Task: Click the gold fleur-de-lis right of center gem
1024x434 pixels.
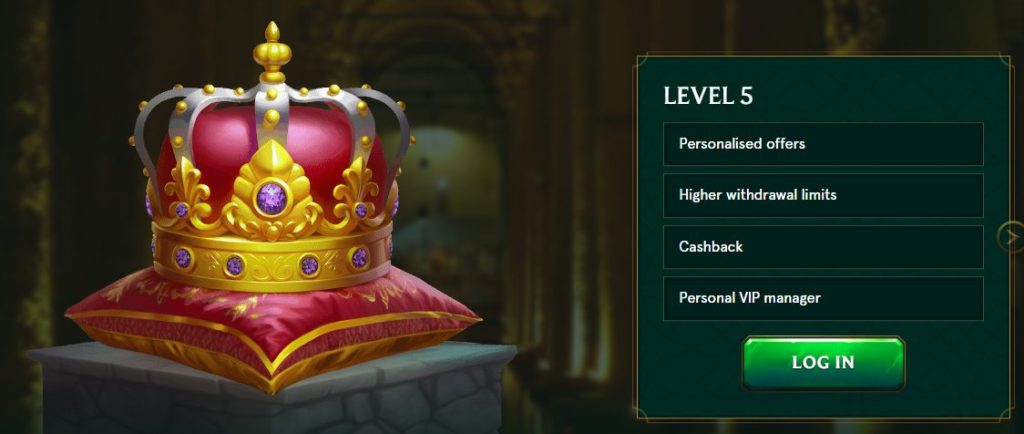Action: pos(357,193)
